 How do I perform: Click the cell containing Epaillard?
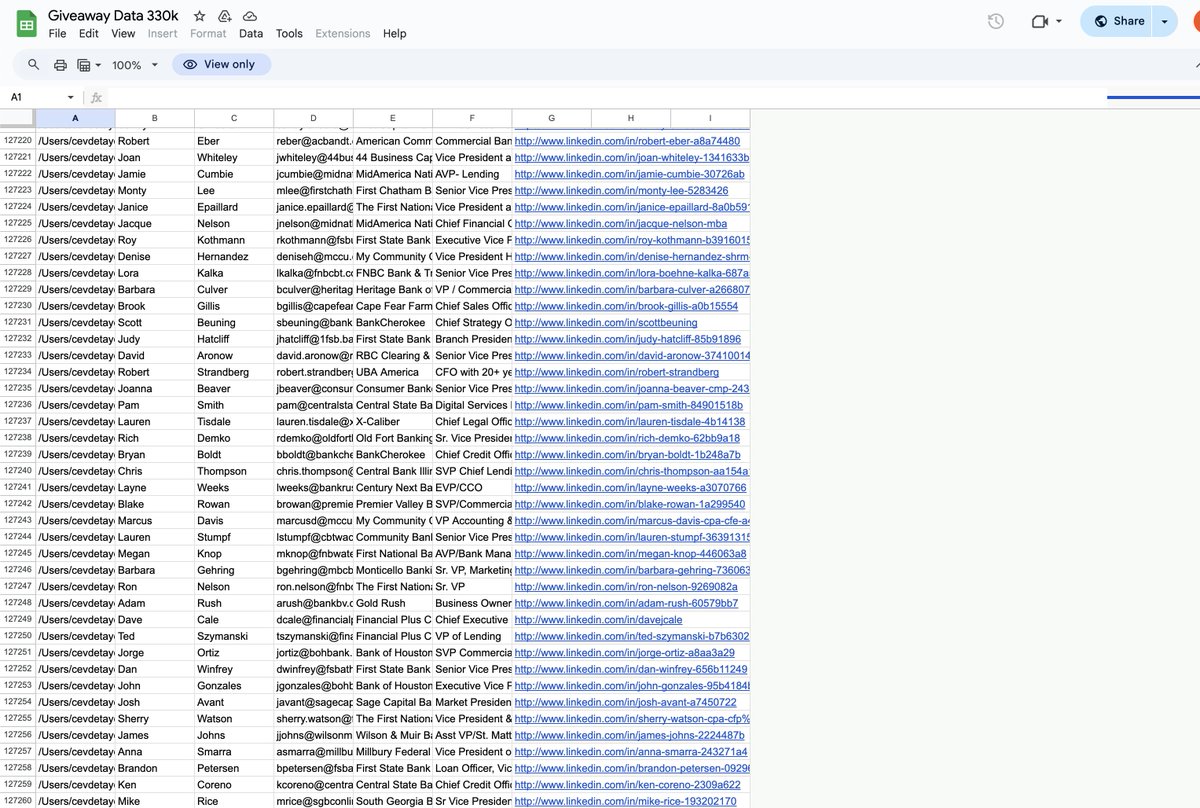point(234,207)
